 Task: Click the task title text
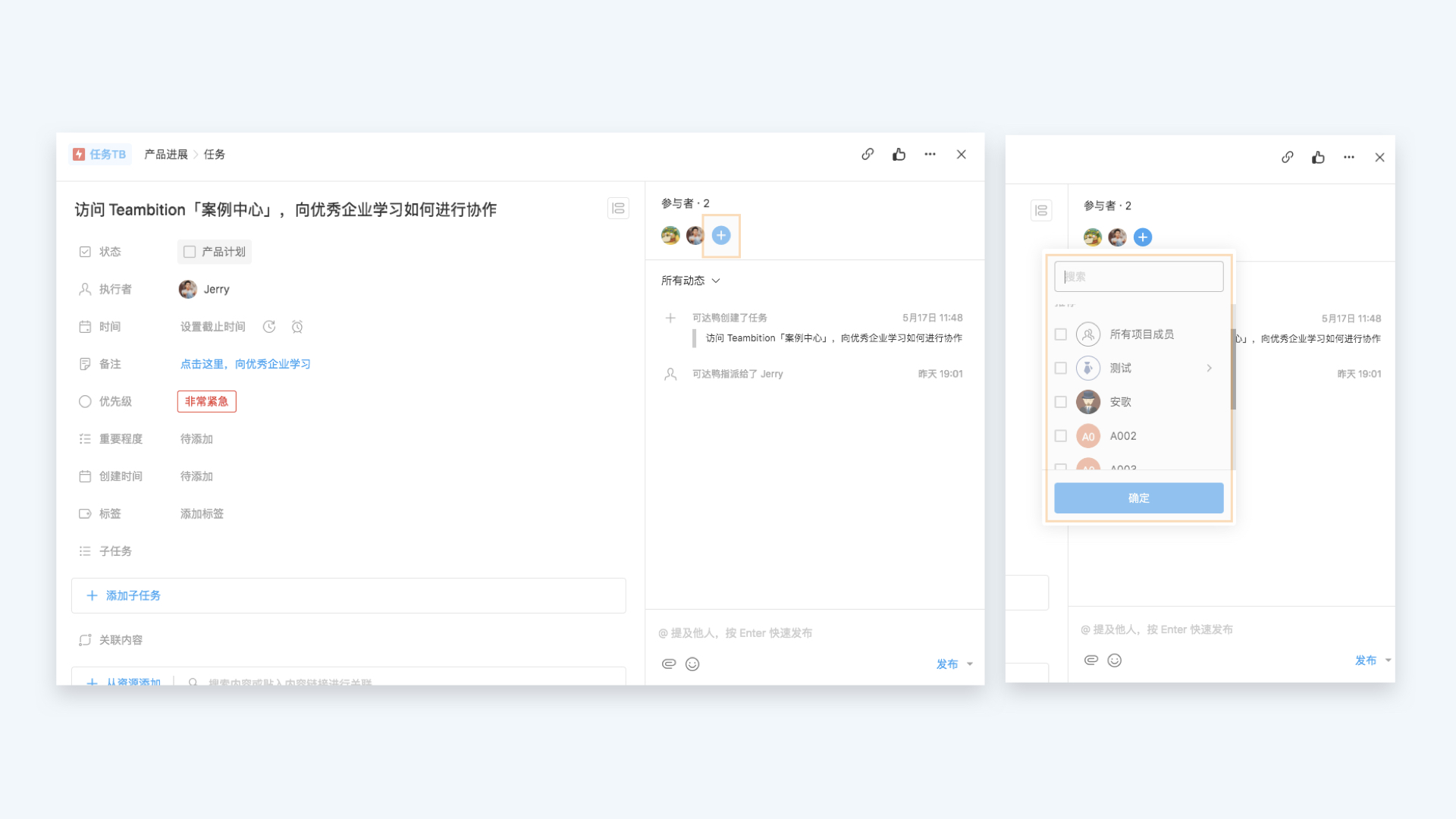(286, 209)
